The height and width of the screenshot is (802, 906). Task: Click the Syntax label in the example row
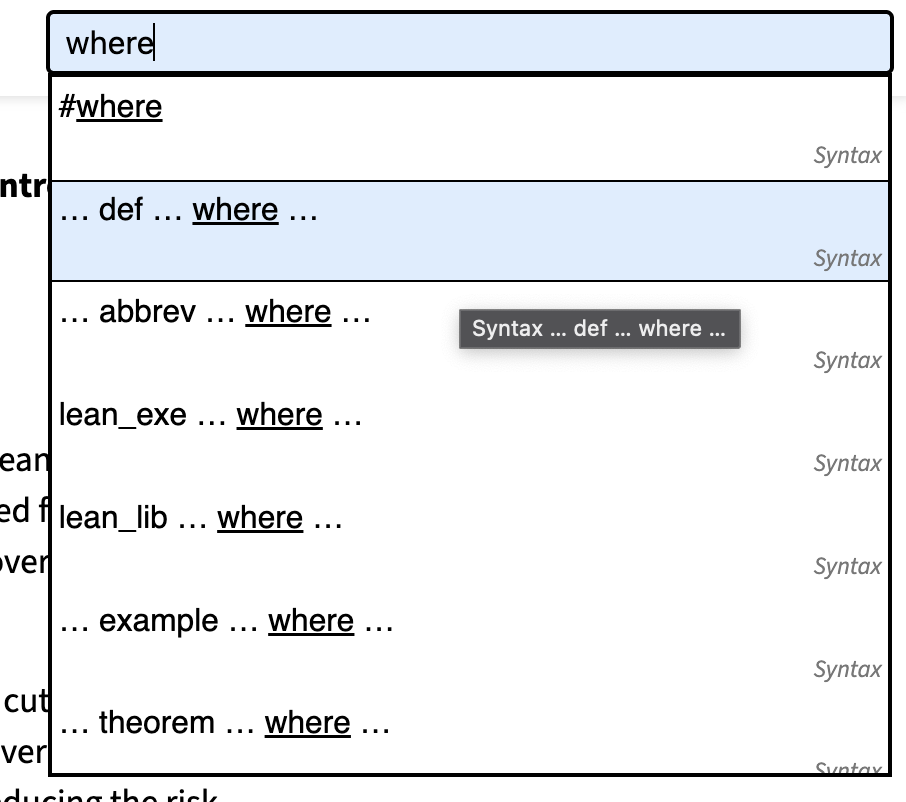[847, 670]
